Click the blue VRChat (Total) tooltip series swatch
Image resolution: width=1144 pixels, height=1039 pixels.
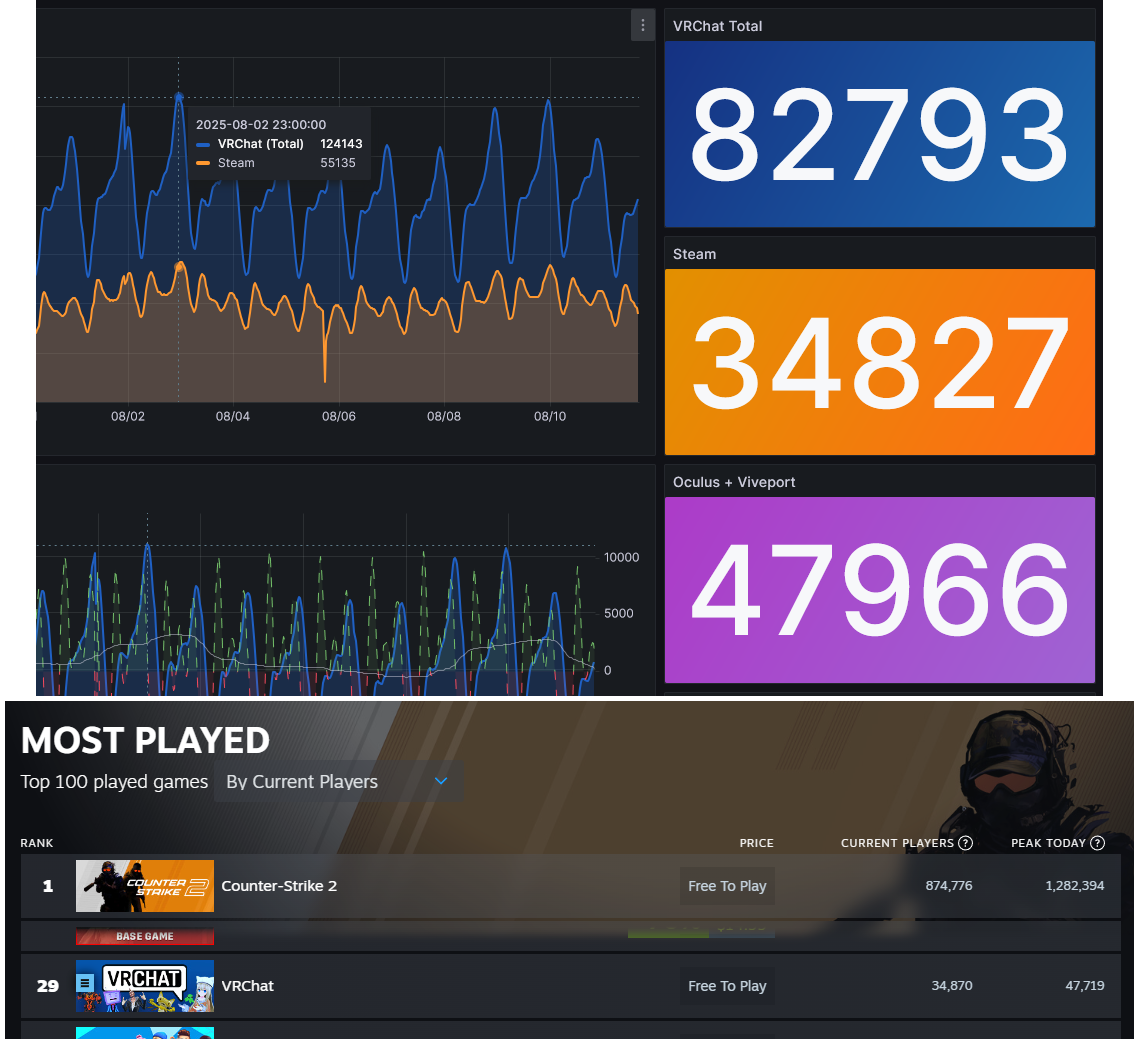[x=204, y=144]
